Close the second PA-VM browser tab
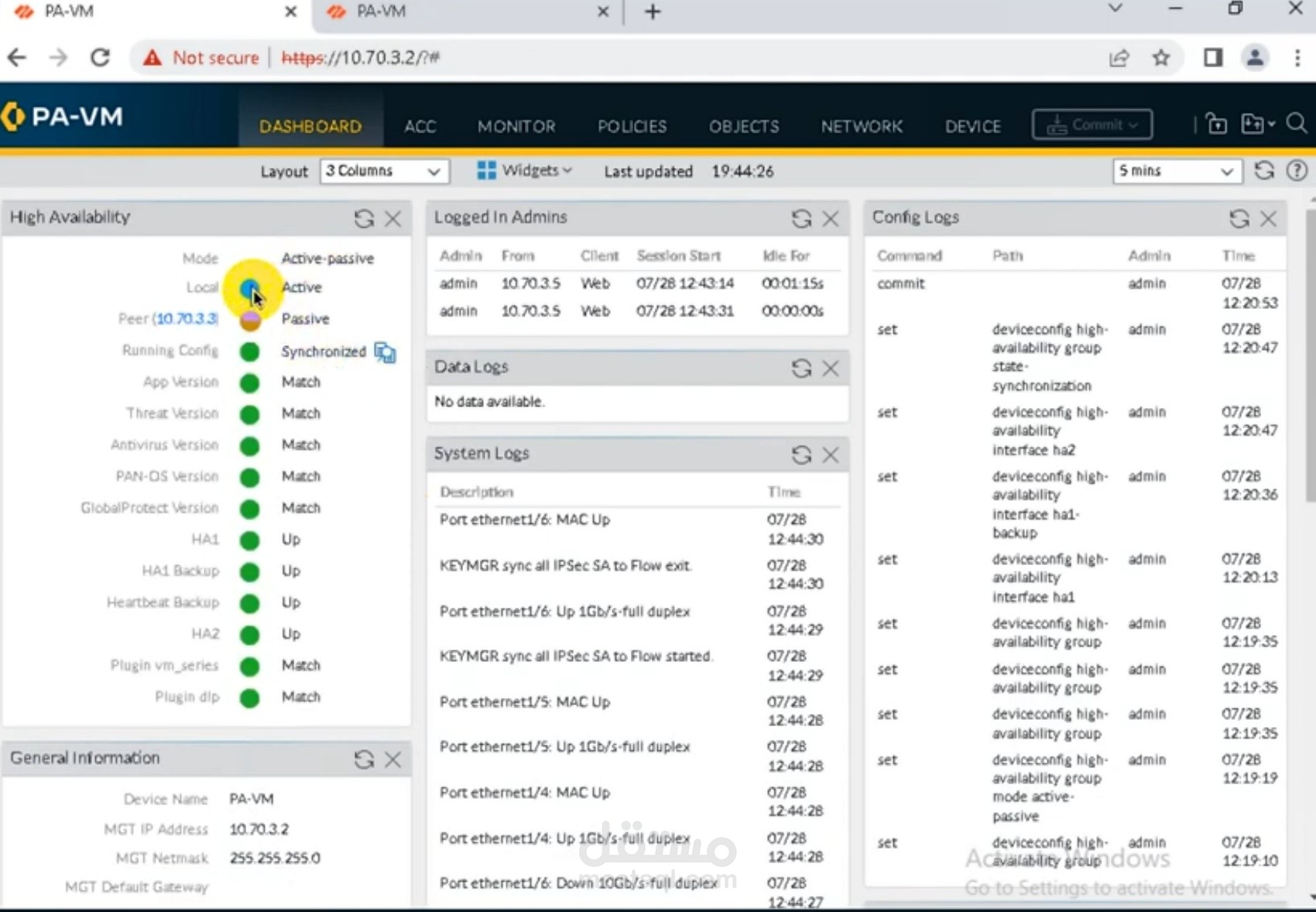 (603, 12)
